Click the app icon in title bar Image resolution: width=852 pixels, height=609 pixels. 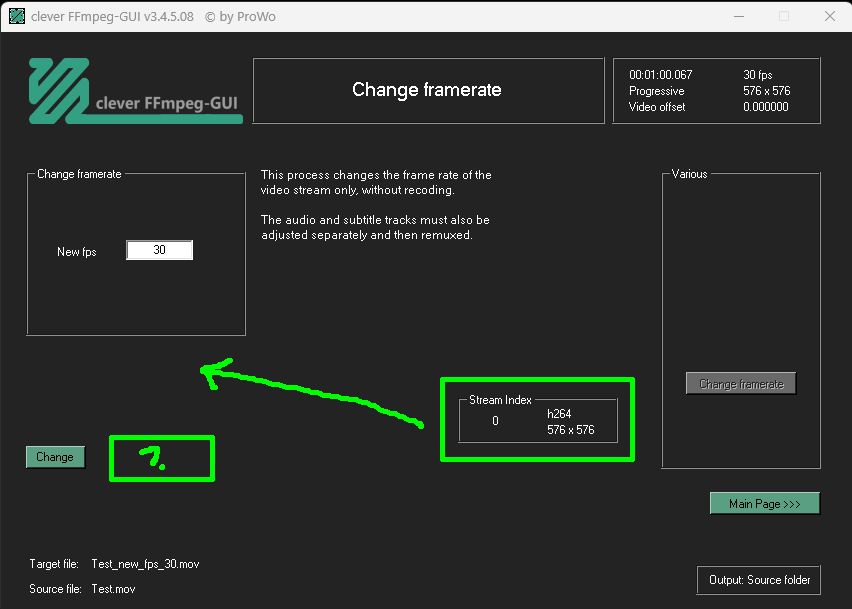point(17,16)
